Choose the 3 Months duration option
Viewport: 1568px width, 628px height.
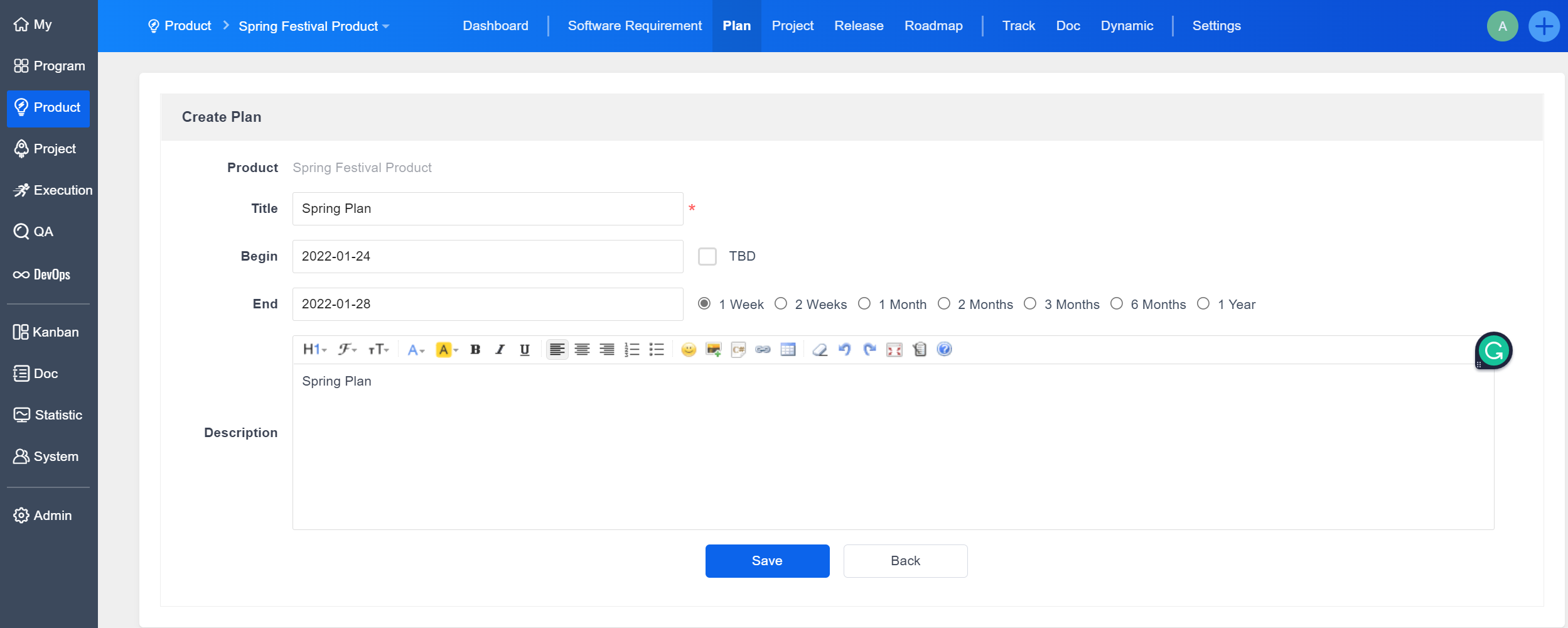coord(1030,304)
